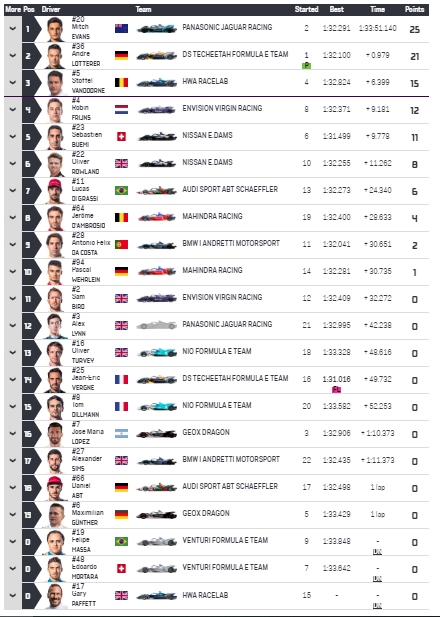The width and height of the screenshot is (440, 617).
Task: Expand the row for Gary Paffett
Action: 13,595
